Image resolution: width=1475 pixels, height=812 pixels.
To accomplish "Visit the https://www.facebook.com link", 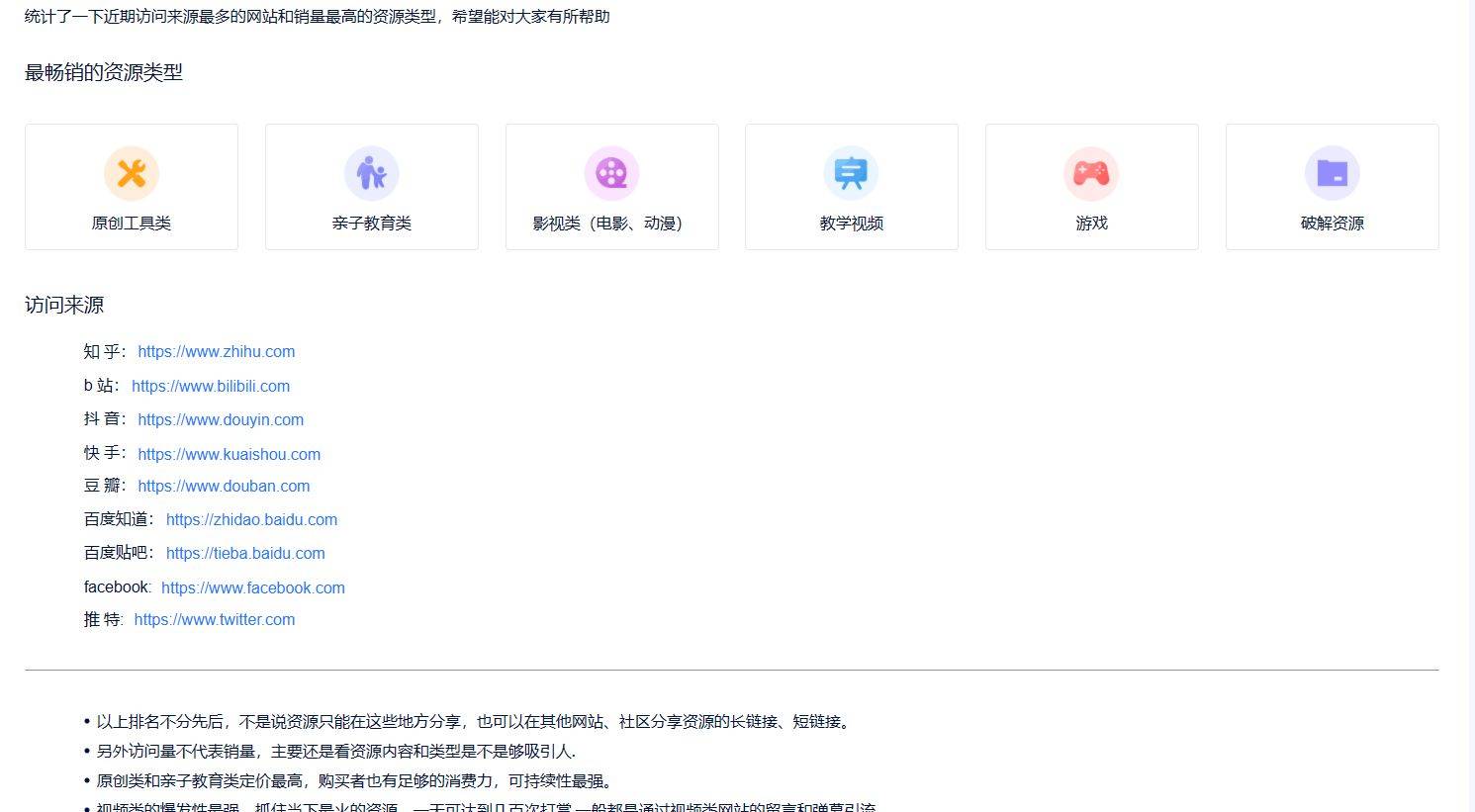I will click(x=253, y=587).
